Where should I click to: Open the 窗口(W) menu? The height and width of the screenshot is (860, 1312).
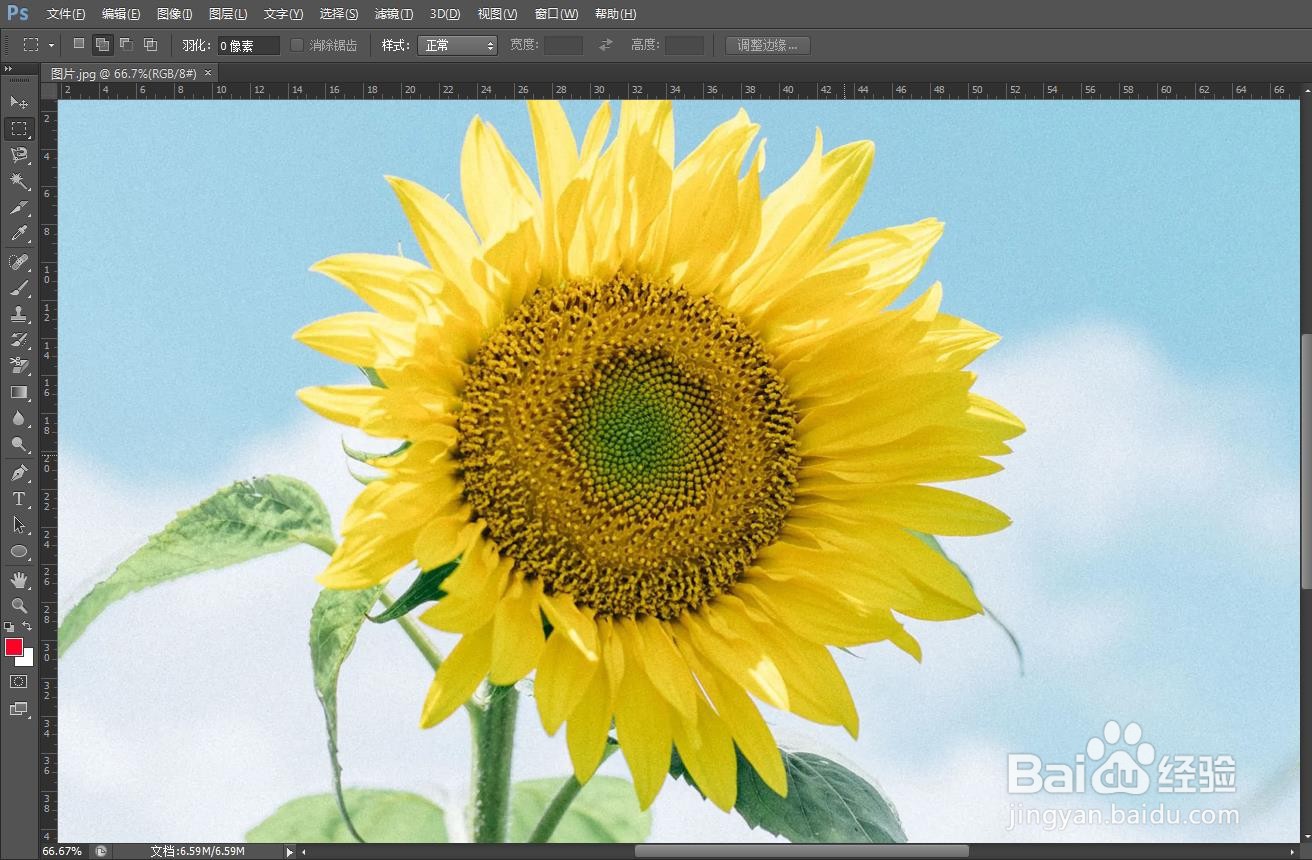coord(556,14)
